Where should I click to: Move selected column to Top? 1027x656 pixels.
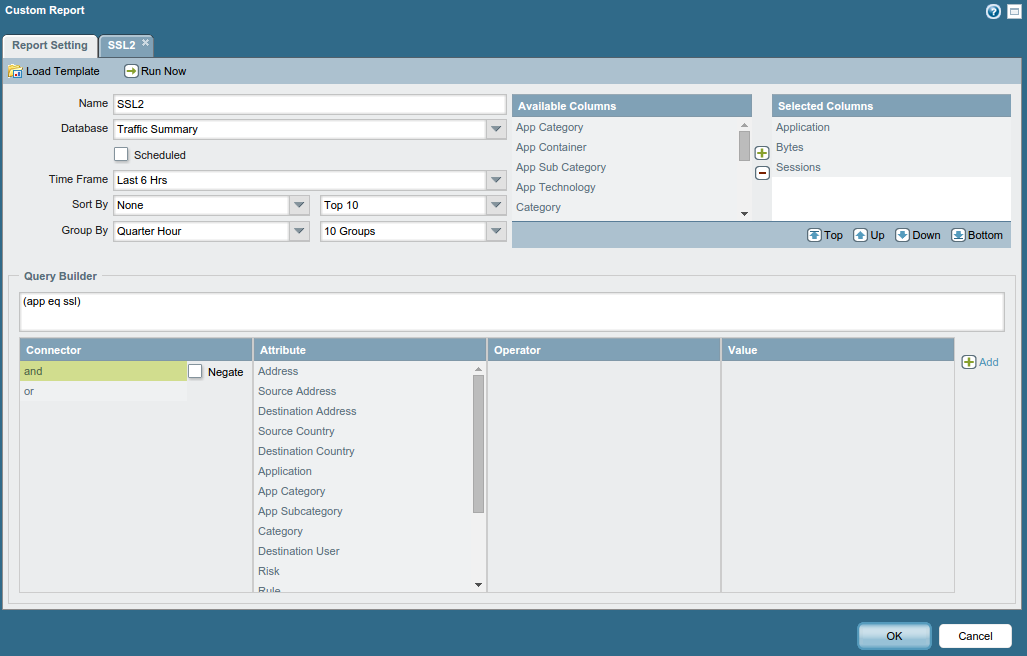tap(825, 235)
